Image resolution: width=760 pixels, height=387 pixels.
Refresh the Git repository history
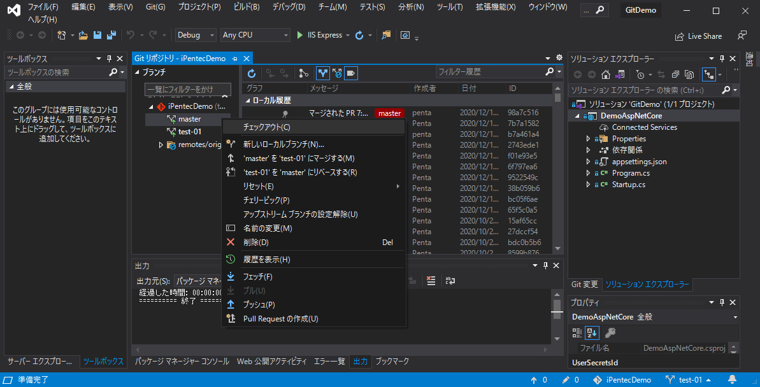coord(251,73)
